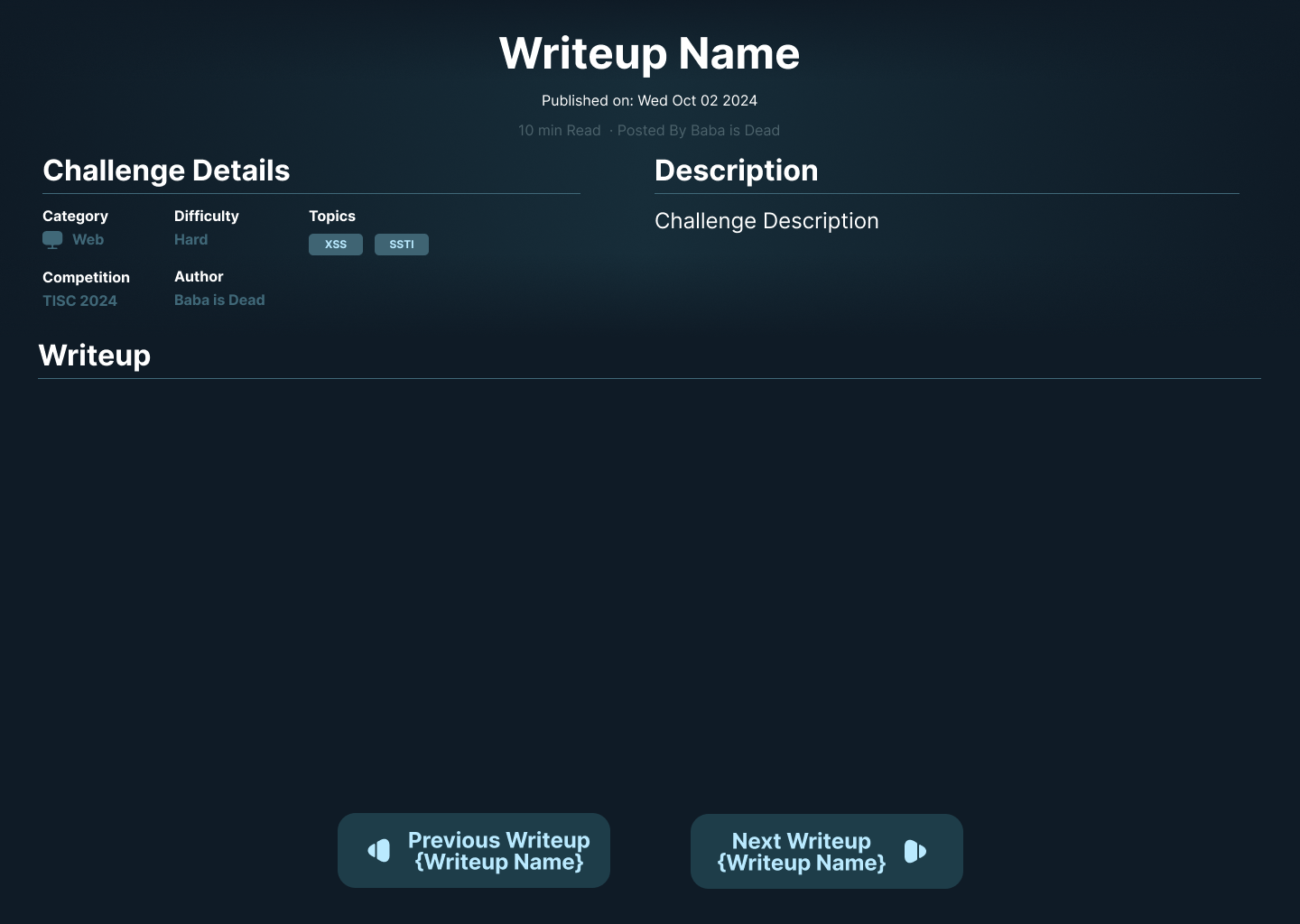Image resolution: width=1300 pixels, height=924 pixels.
Task: Click the Author label
Action: pyautogui.click(x=199, y=277)
